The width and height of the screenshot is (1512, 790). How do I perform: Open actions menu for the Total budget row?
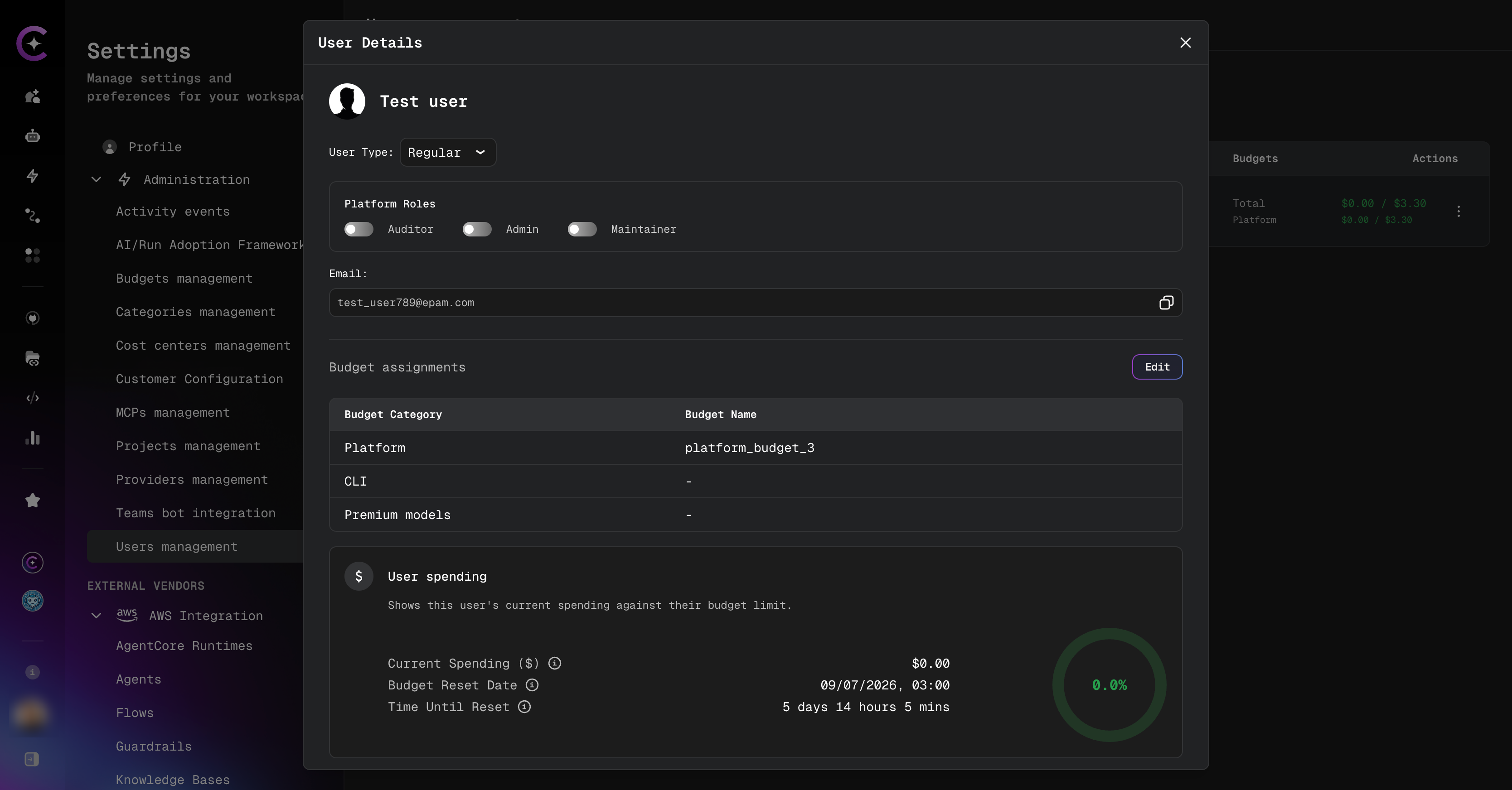tap(1459, 211)
